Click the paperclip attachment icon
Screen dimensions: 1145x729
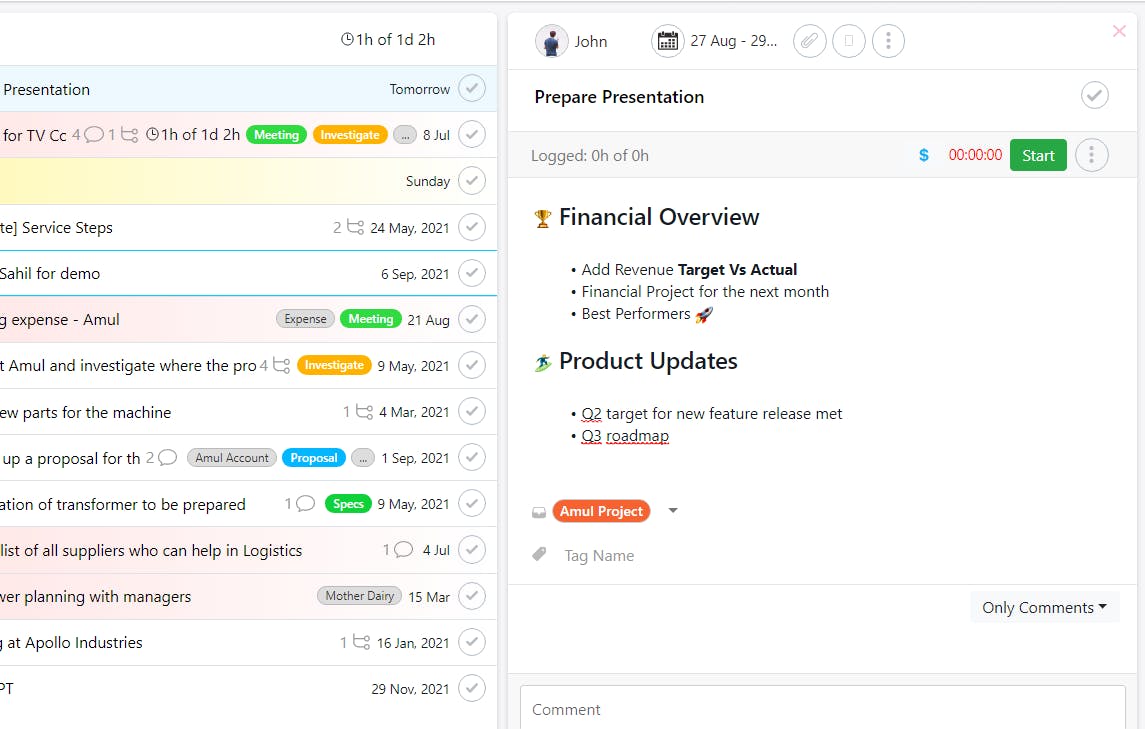pyautogui.click(x=809, y=41)
